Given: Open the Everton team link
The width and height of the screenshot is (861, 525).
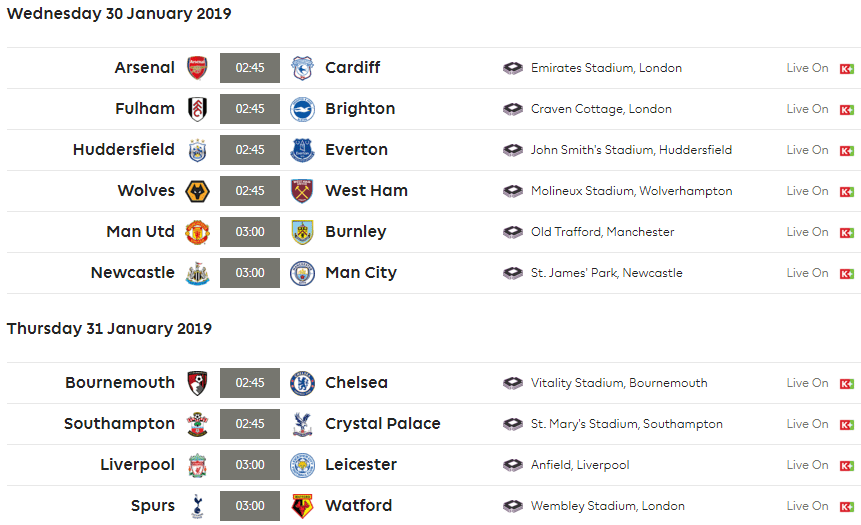Looking at the screenshot, I should (356, 149).
